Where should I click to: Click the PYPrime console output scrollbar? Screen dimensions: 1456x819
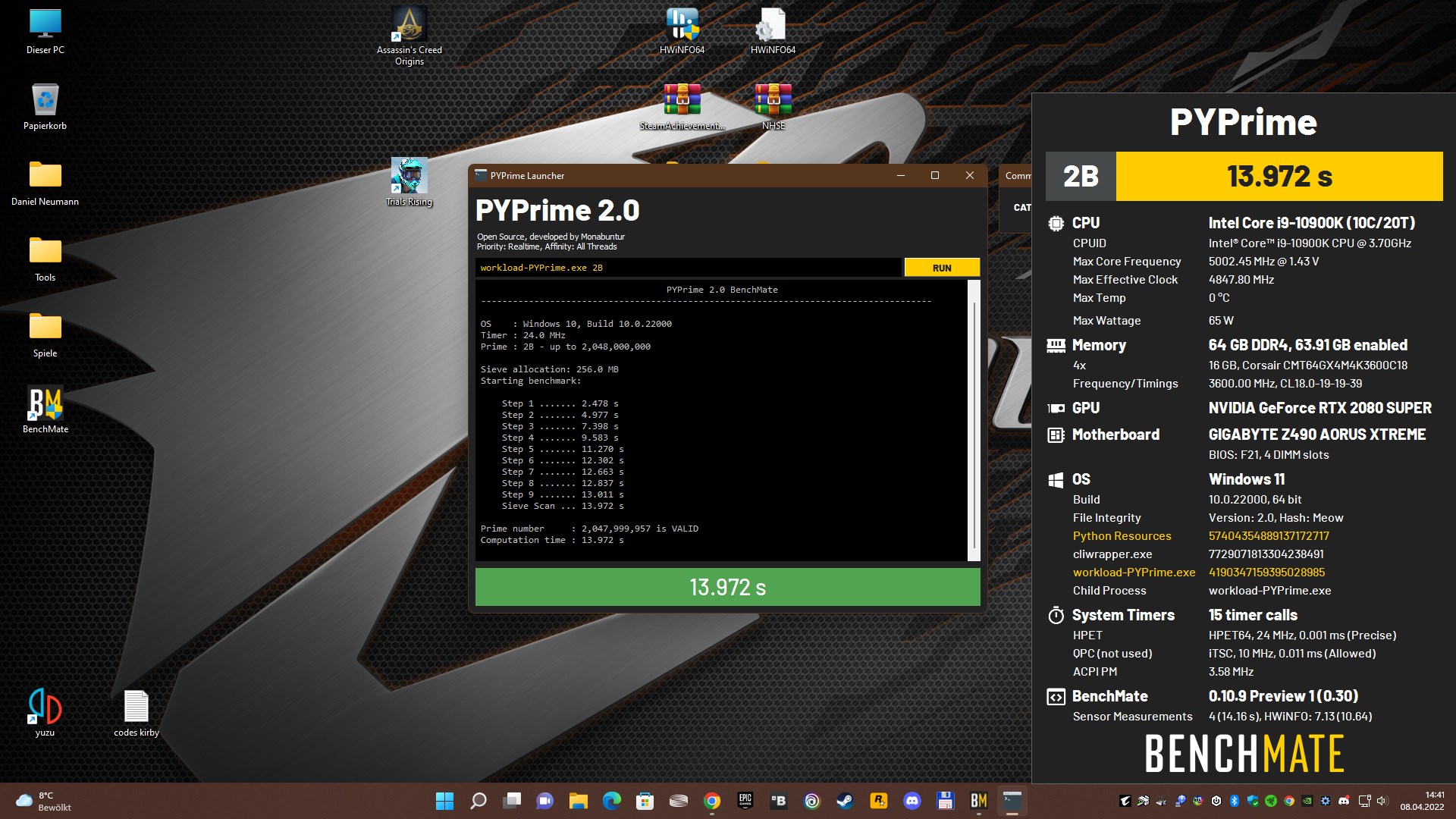(974, 421)
